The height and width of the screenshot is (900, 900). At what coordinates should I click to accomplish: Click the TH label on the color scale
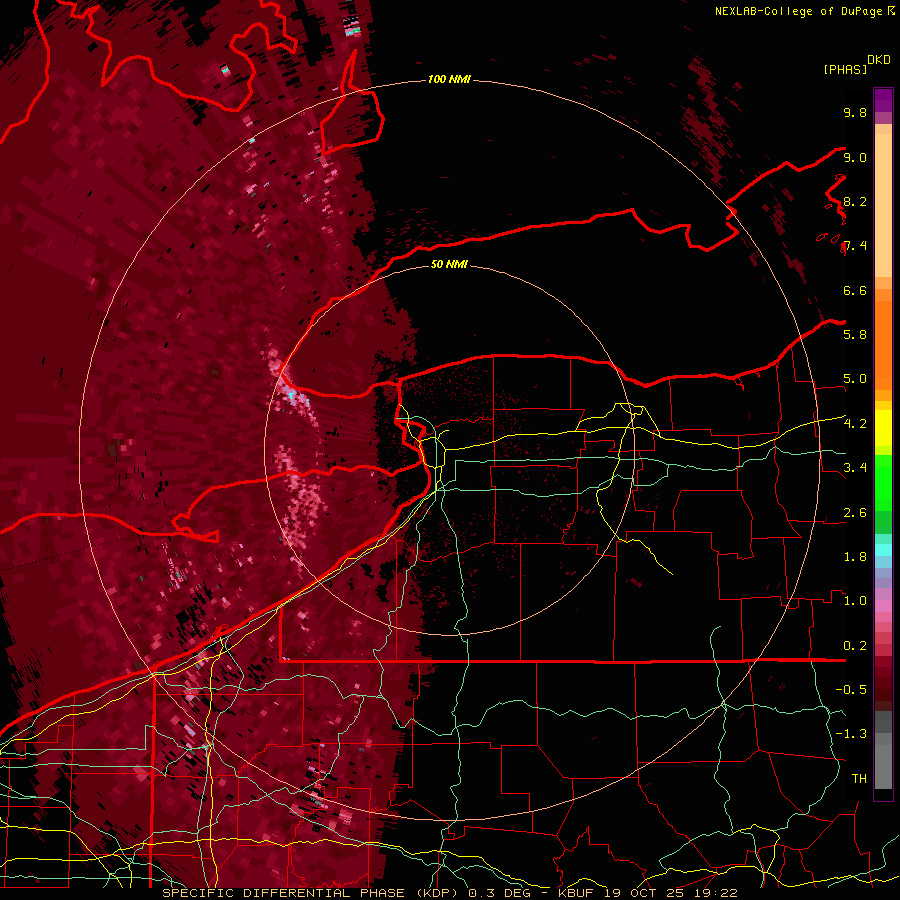pyautogui.click(x=859, y=778)
